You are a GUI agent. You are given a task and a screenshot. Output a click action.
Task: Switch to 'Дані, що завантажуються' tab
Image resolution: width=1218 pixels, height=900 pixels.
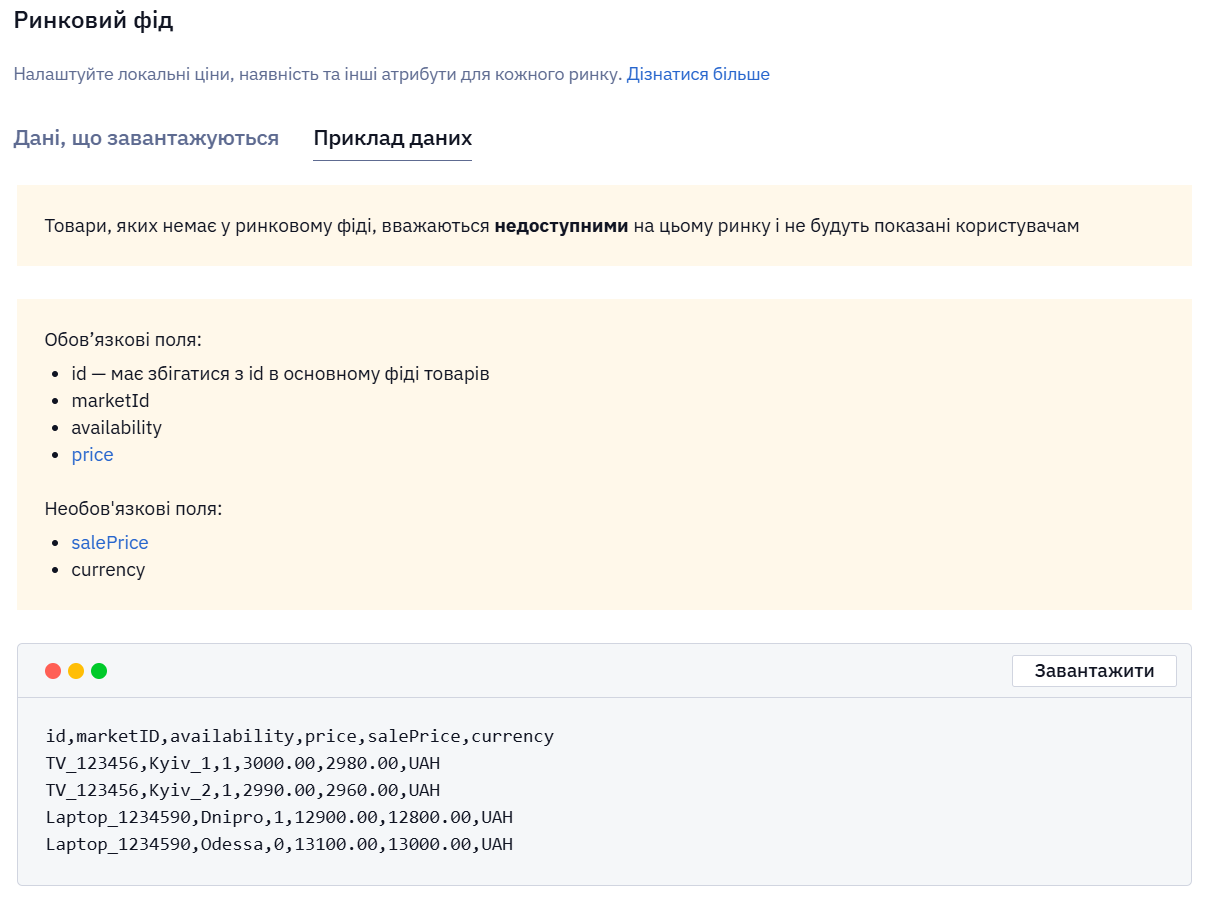(x=146, y=138)
